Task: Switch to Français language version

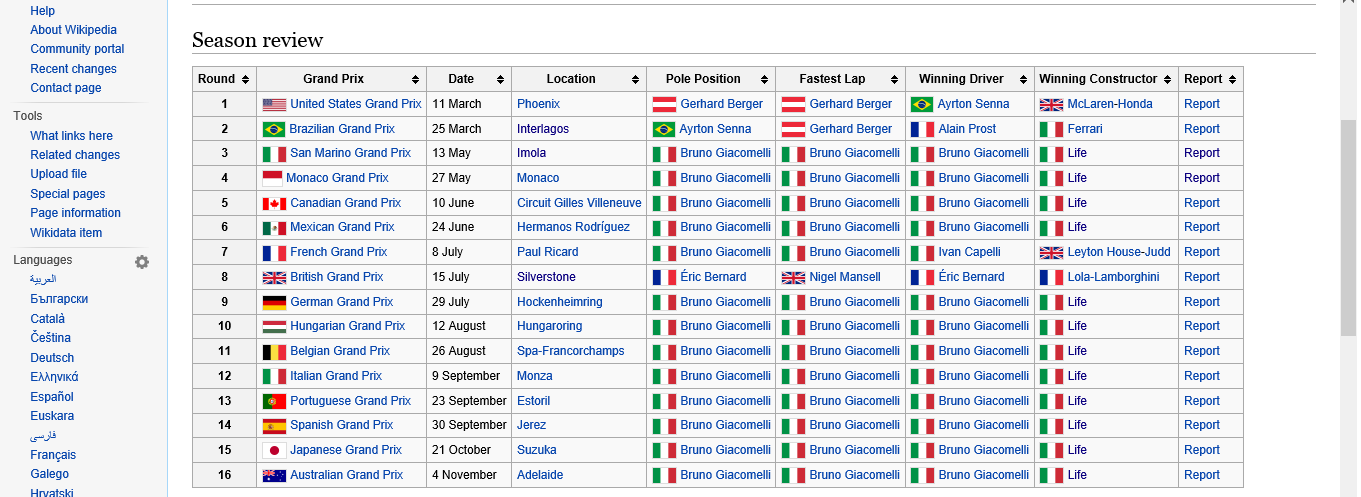Action: click(53, 455)
